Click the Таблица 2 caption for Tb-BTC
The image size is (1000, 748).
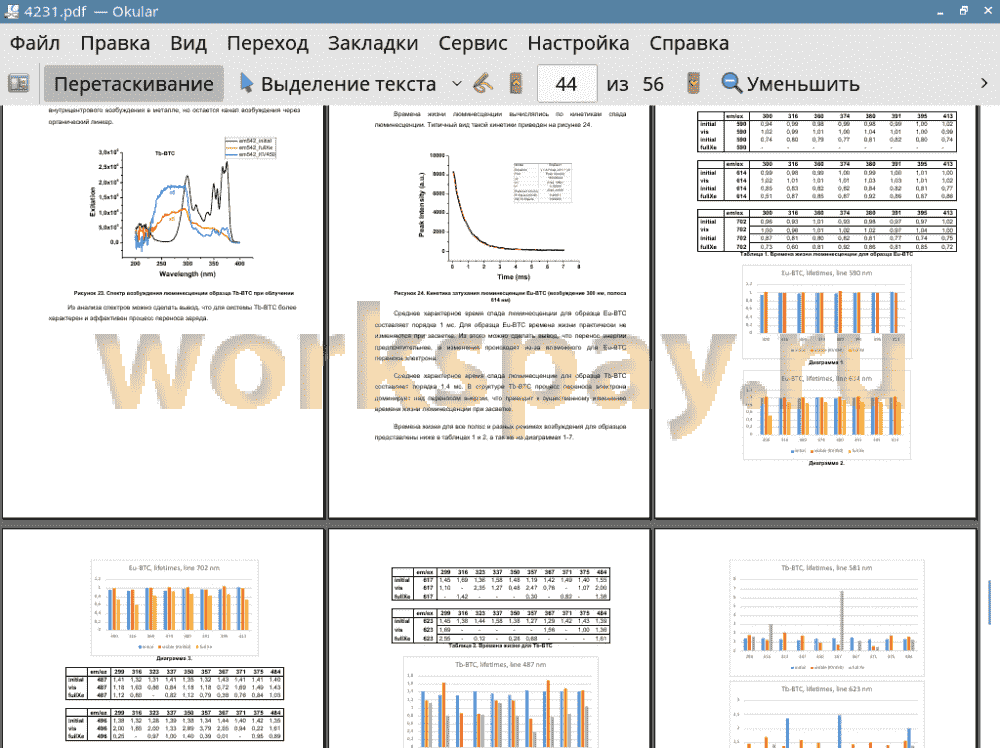pyautogui.click(x=501, y=645)
